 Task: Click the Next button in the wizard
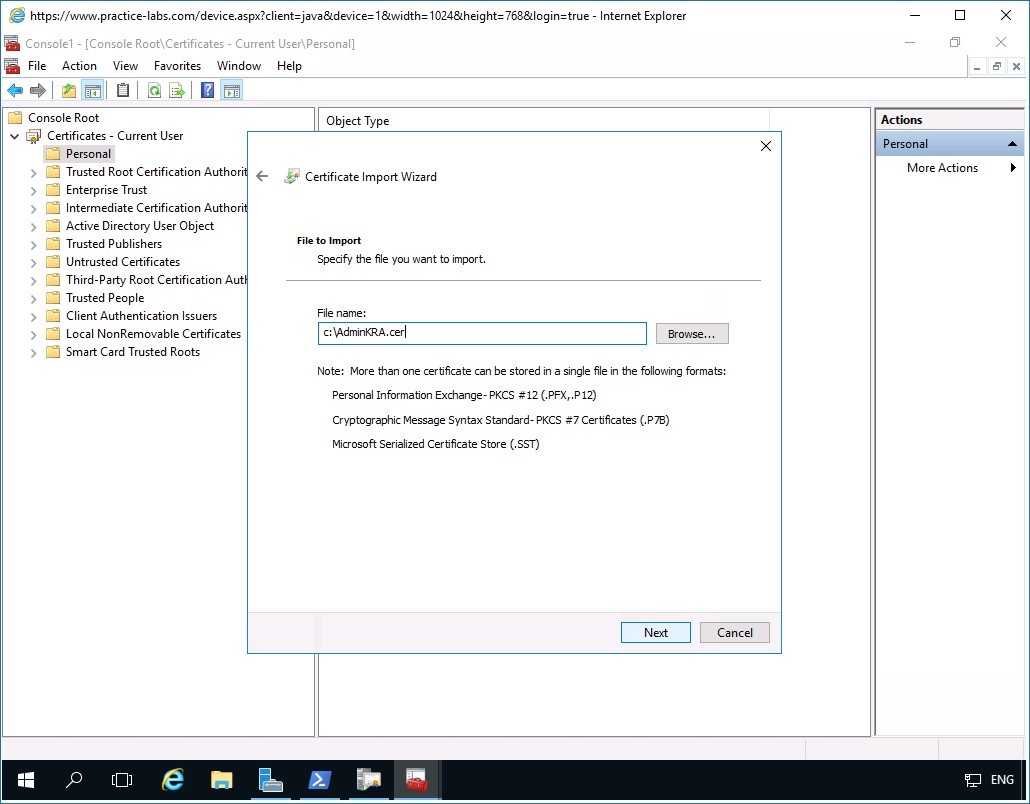[x=655, y=632]
